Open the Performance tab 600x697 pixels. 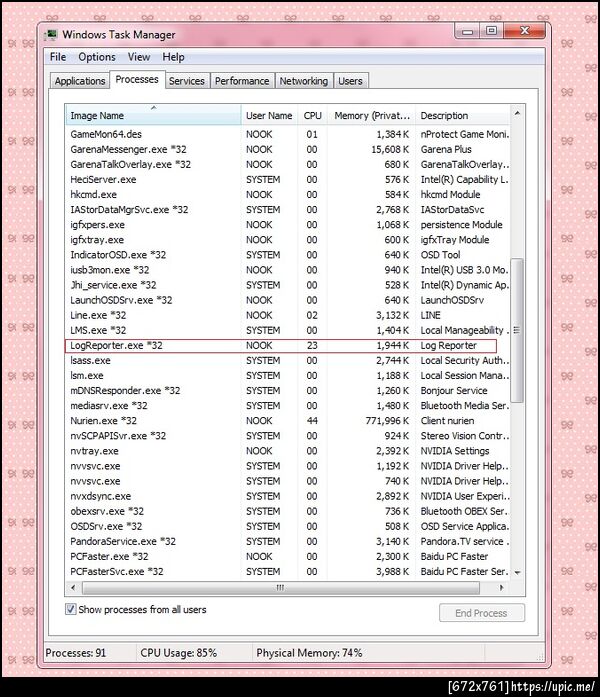tap(242, 81)
